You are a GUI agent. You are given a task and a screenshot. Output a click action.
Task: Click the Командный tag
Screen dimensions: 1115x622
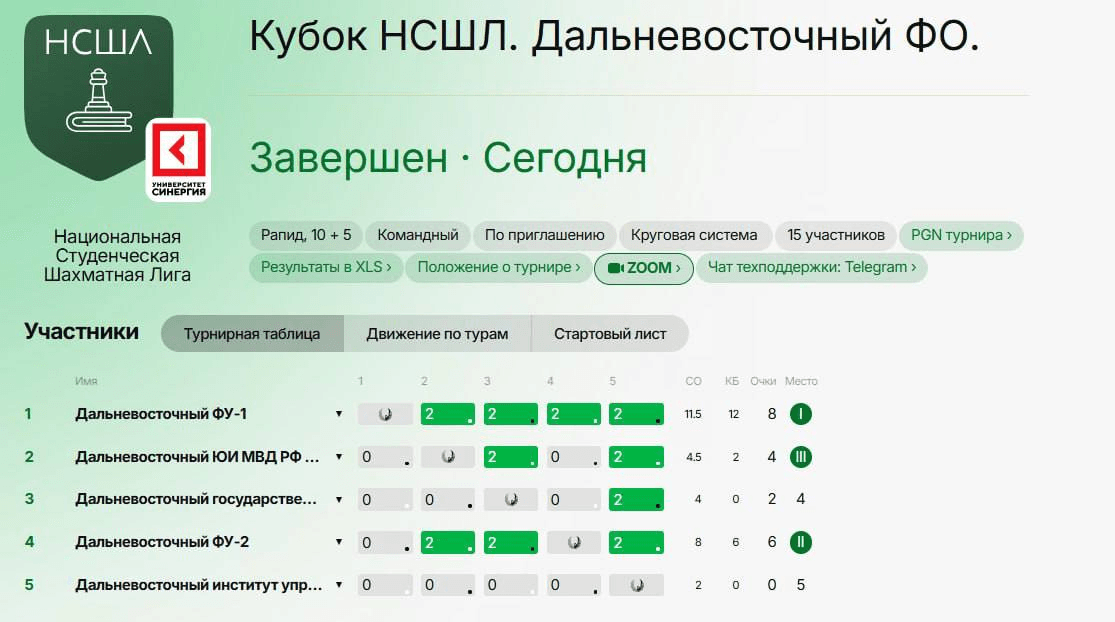(x=418, y=235)
